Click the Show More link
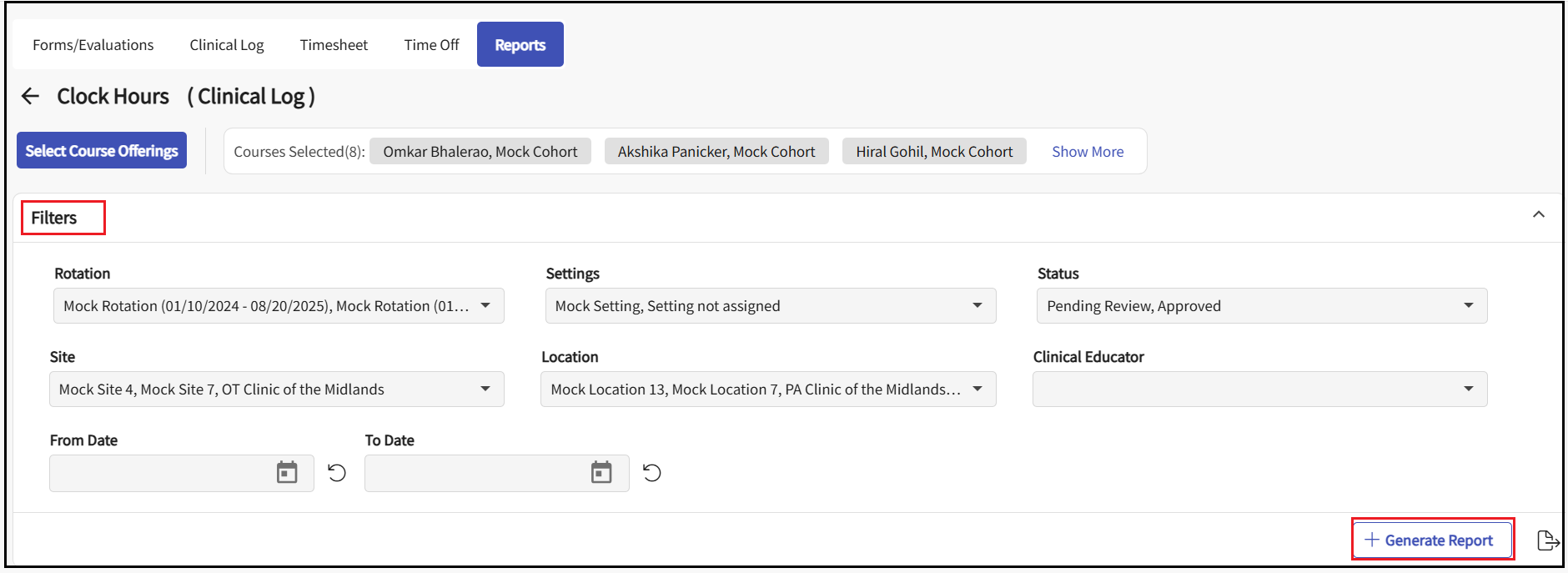The height and width of the screenshot is (573, 1568). point(1088,152)
